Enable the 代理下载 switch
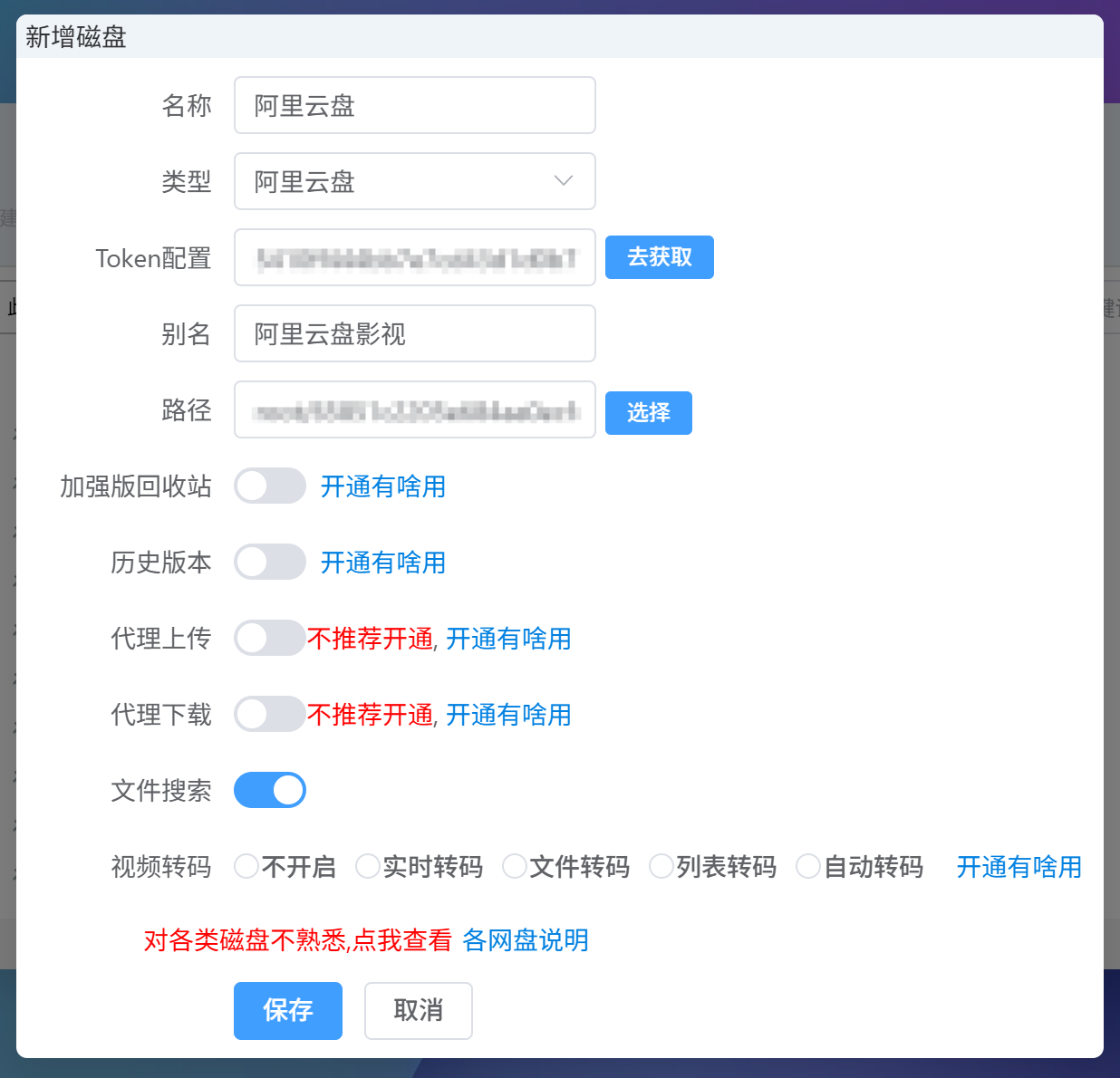This screenshot has height=1078, width=1120. click(269, 714)
